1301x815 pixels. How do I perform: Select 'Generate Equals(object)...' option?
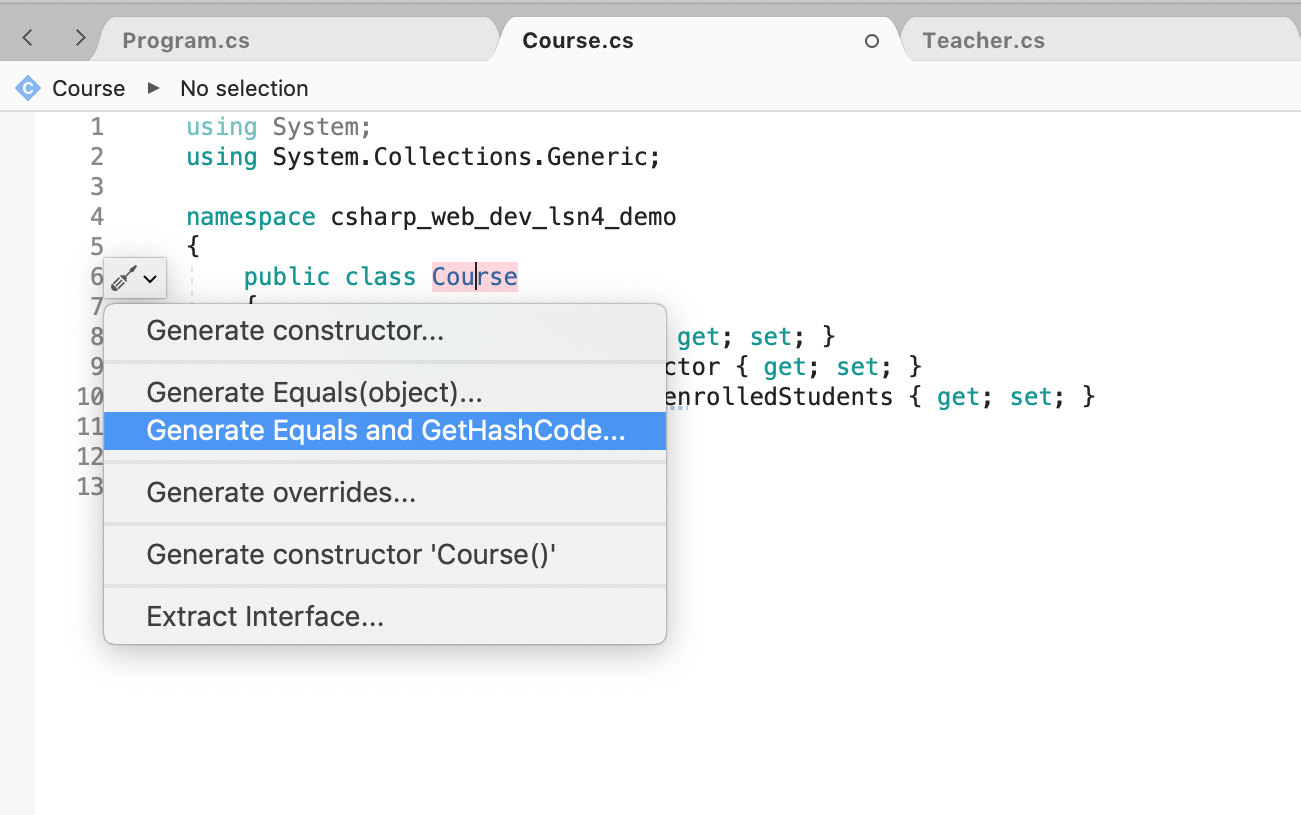click(314, 393)
